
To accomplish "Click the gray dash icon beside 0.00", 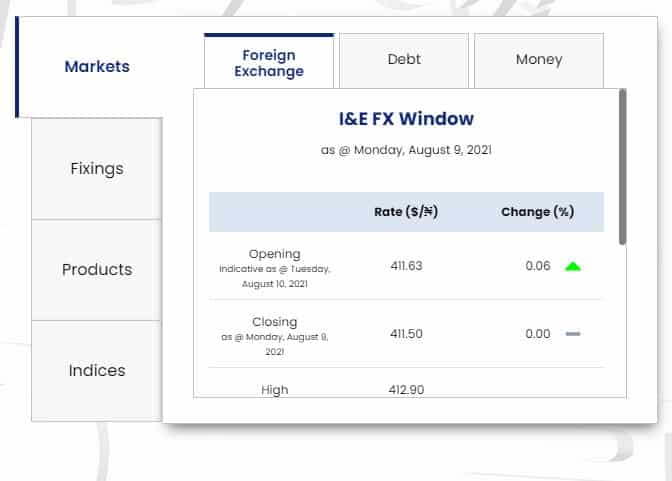I will [573, 334].
